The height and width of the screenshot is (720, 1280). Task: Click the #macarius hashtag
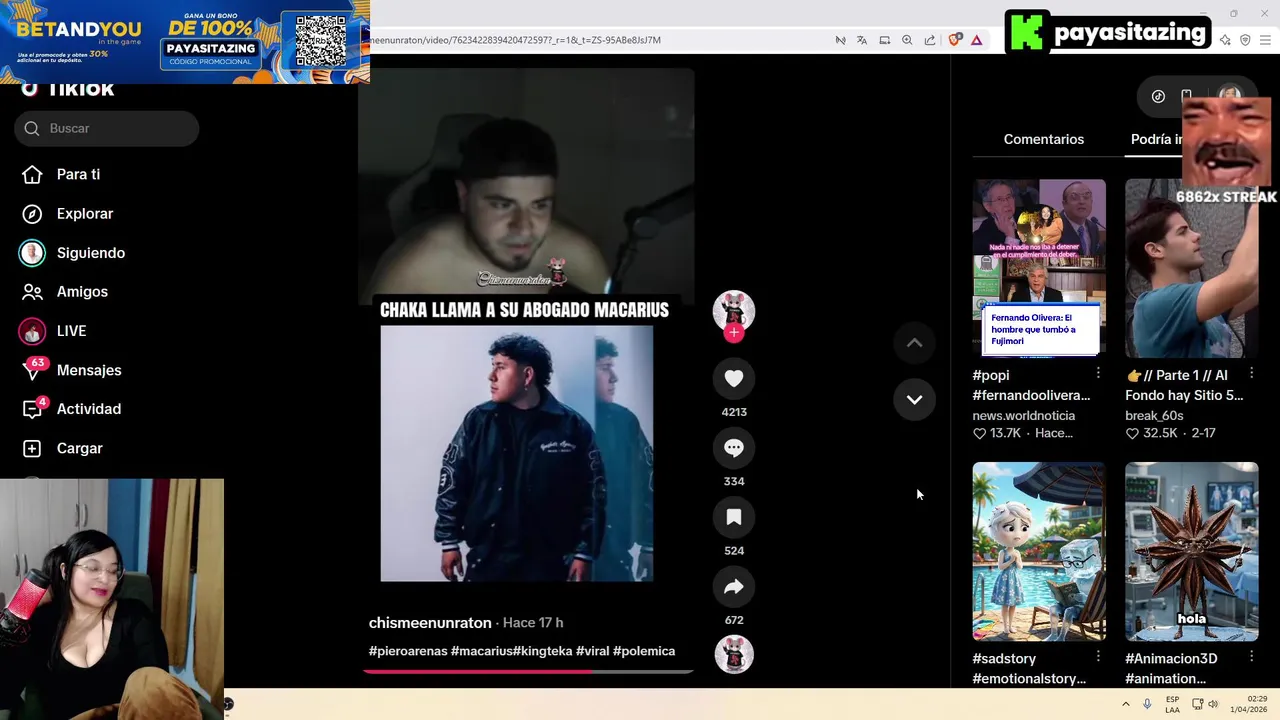482,651
